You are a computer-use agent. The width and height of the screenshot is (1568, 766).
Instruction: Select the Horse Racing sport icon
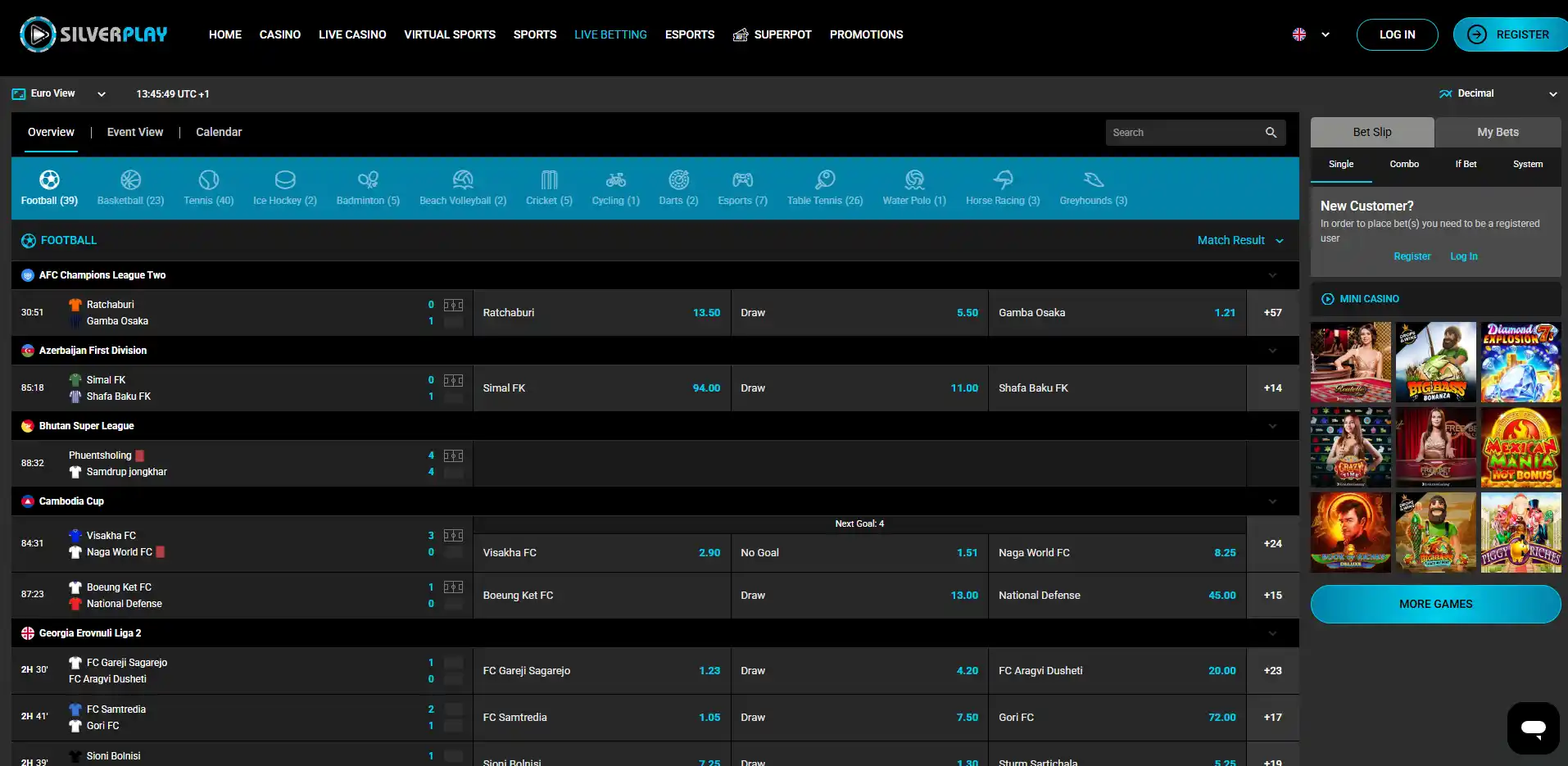pos(1003,179)
